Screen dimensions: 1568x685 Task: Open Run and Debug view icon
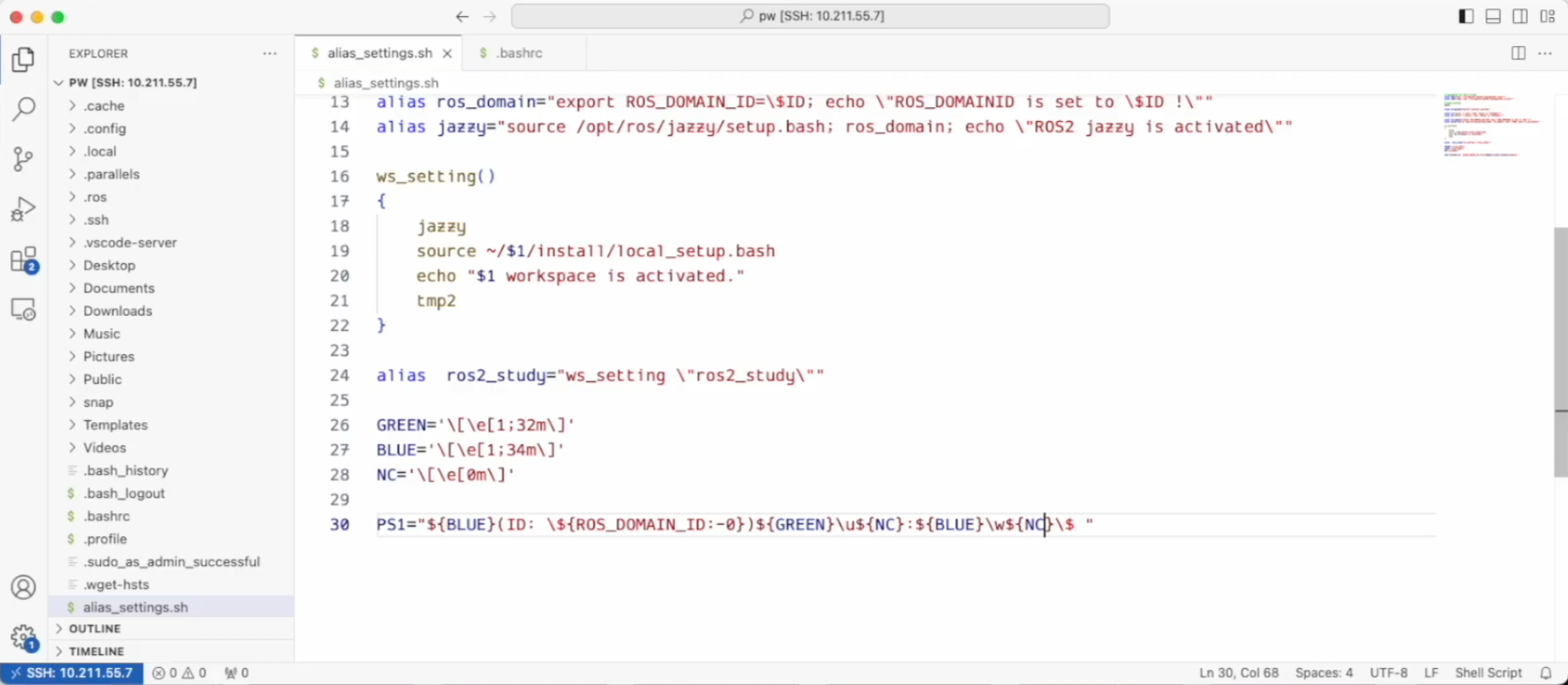coord(24,209)
